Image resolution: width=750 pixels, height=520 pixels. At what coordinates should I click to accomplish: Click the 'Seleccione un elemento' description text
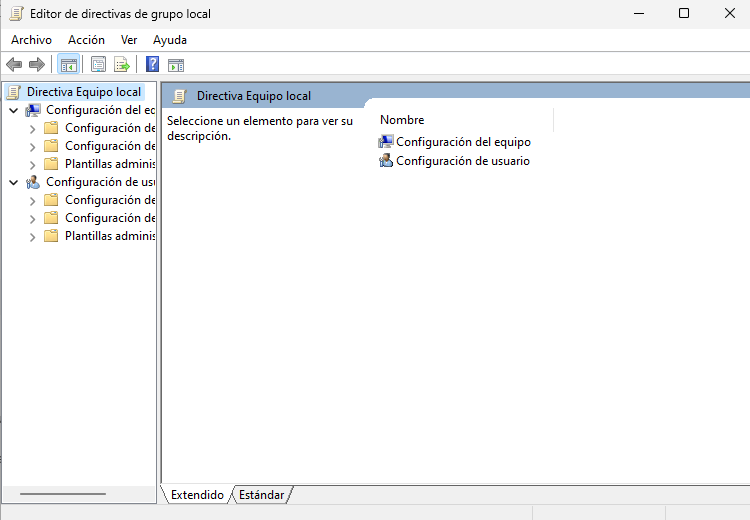coord(260,128)
